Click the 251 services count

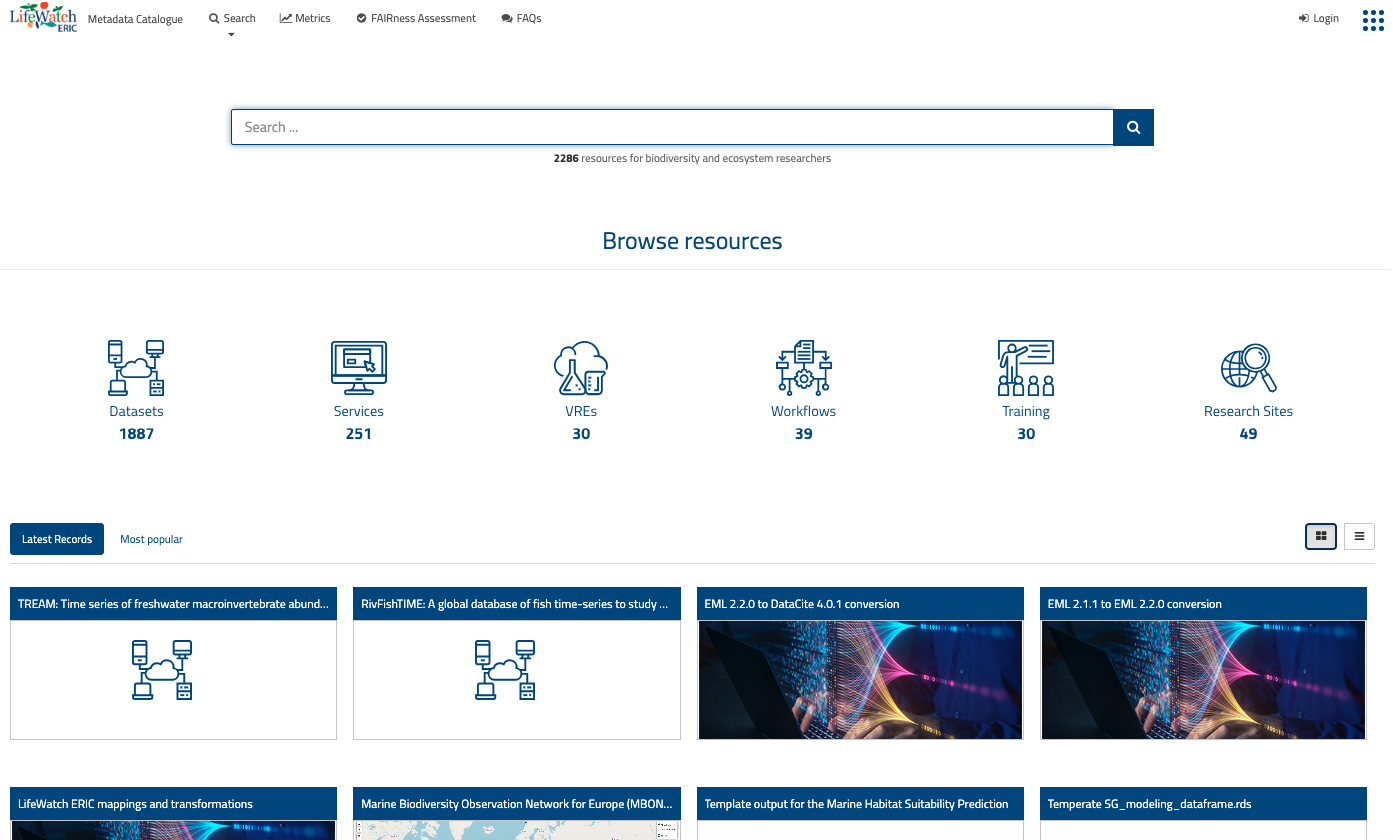click(359, 434)
